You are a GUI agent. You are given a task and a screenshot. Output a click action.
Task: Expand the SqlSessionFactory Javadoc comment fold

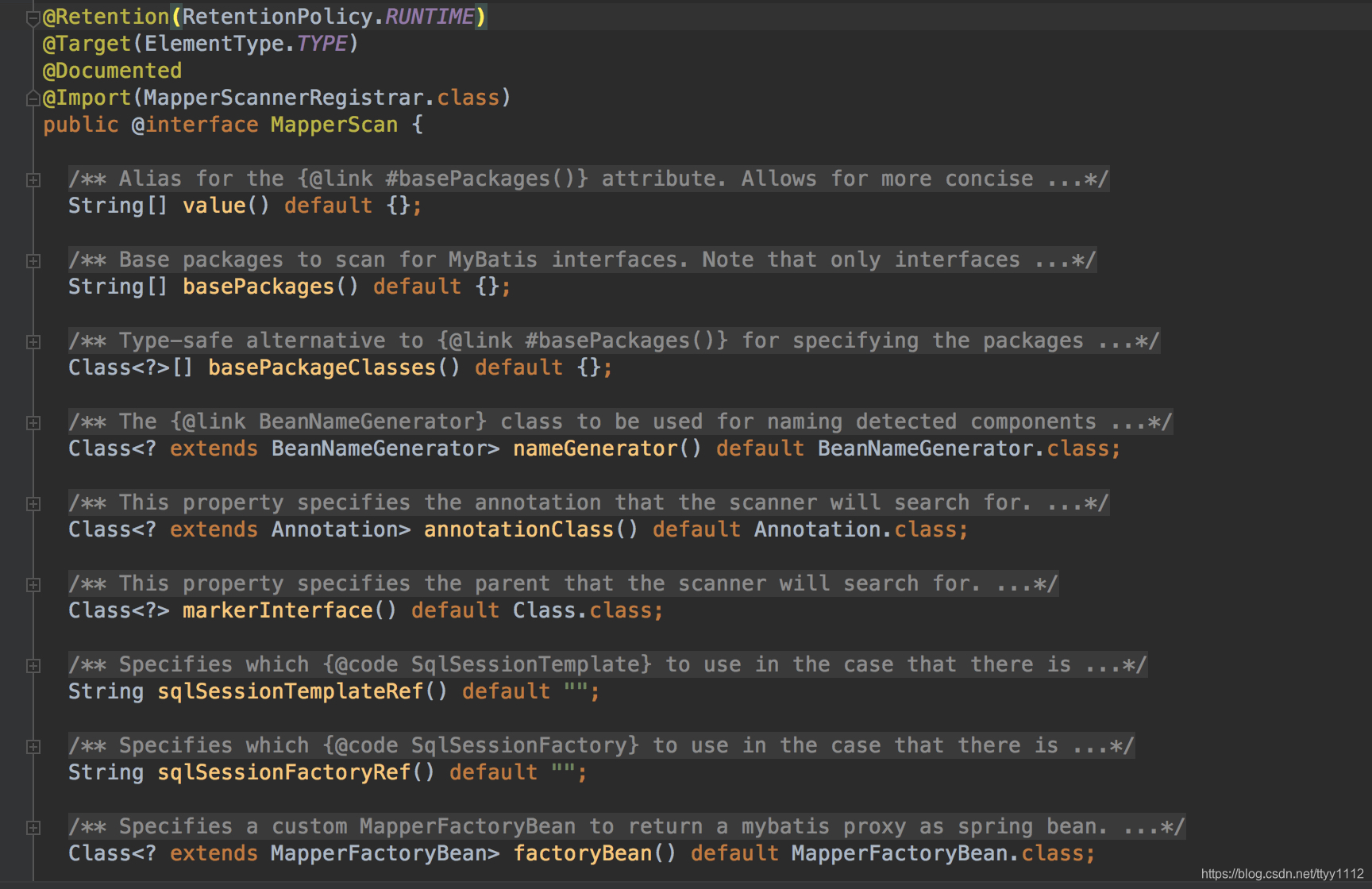tap(33, 747)
